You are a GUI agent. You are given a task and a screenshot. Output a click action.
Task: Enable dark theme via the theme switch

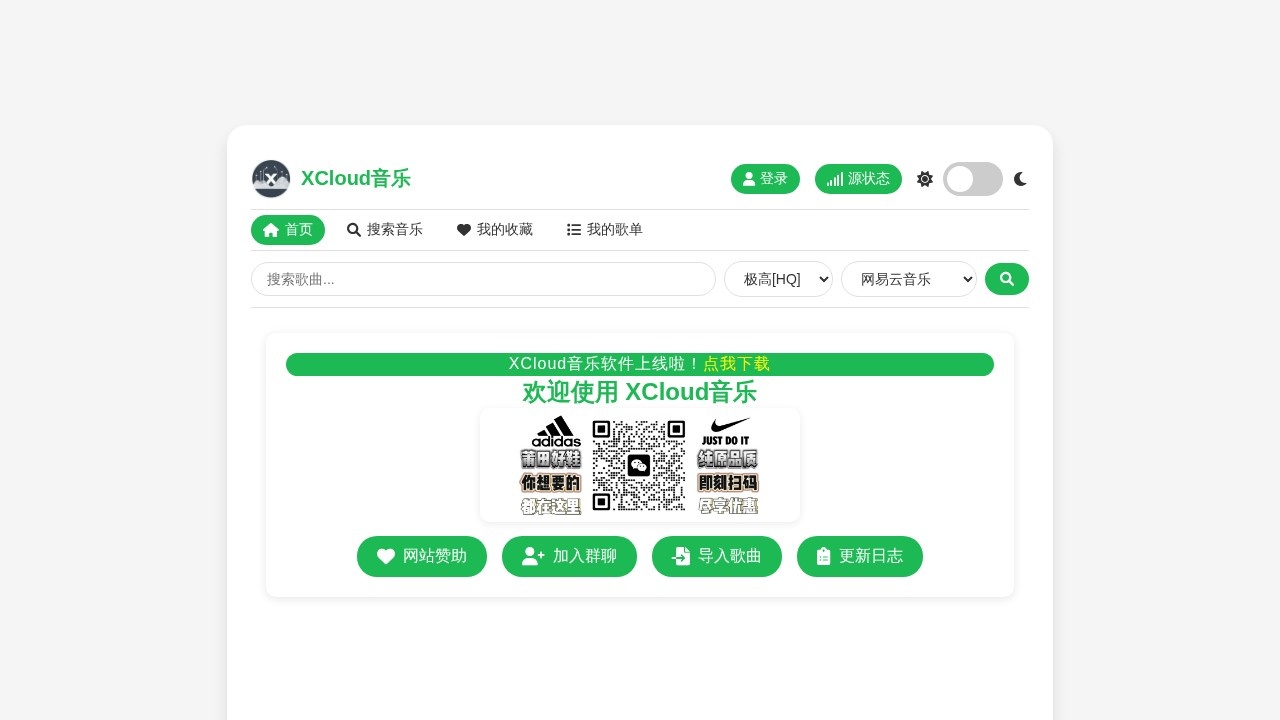click(x=973, y=179)
